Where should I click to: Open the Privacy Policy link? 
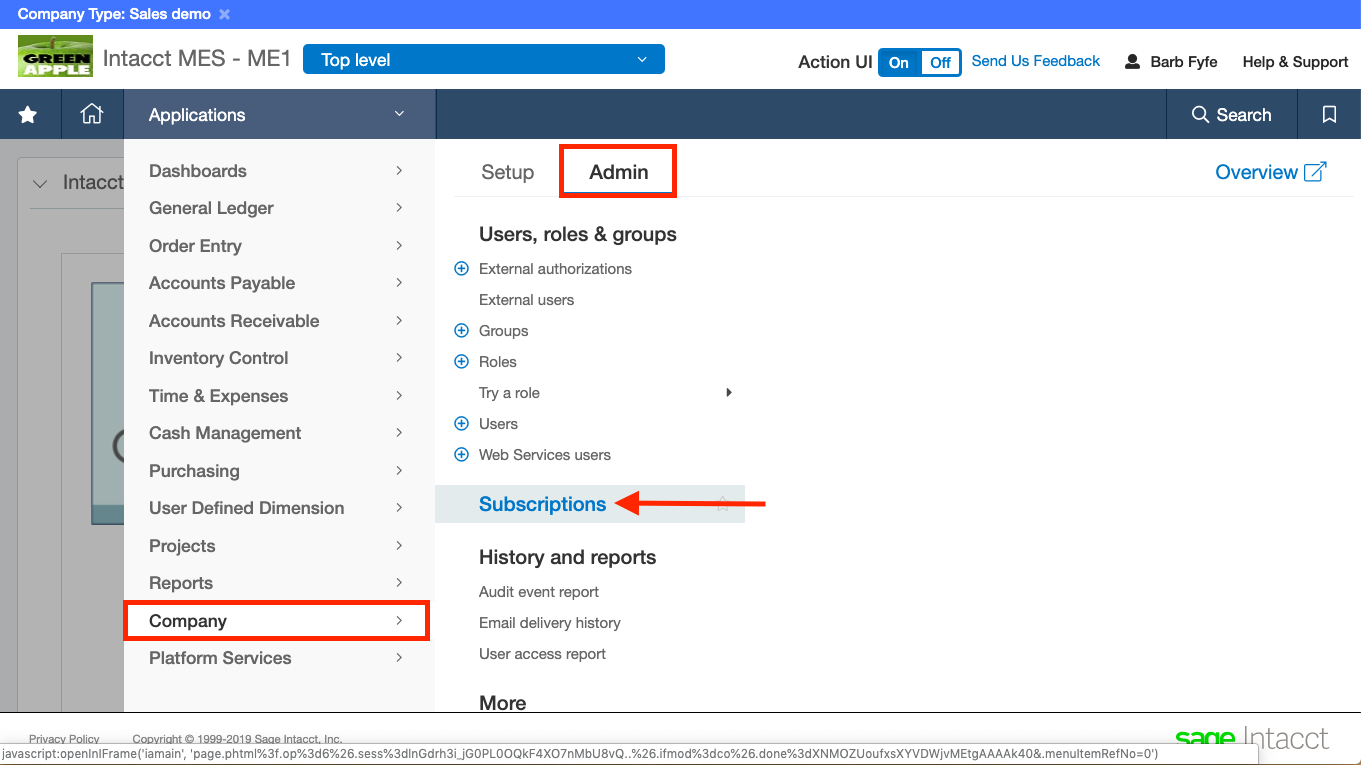pyautogui.click(x=64, y=740)
